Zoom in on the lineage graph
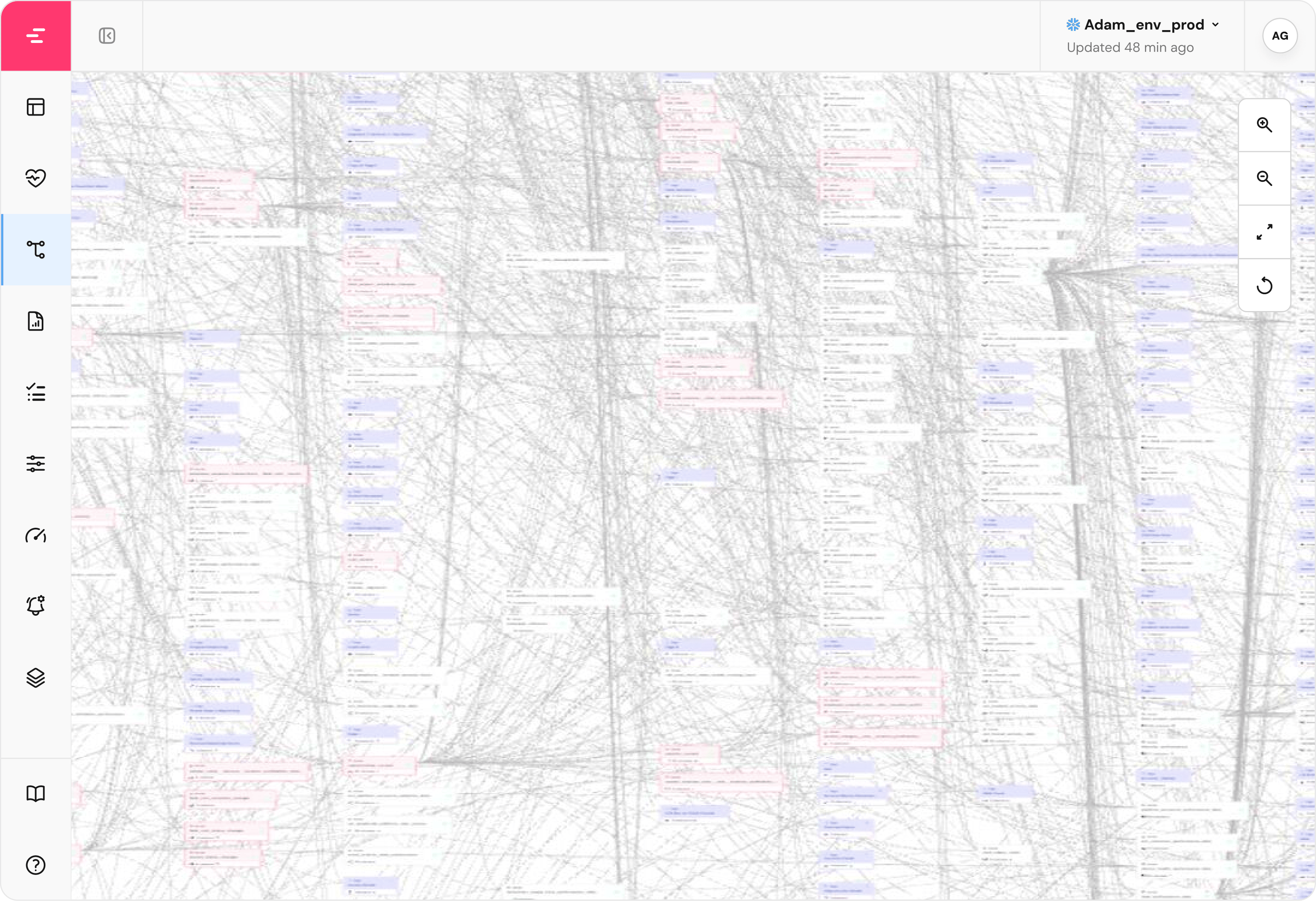Screen dimensions: 1316x901 click(x=1264, y=125)
